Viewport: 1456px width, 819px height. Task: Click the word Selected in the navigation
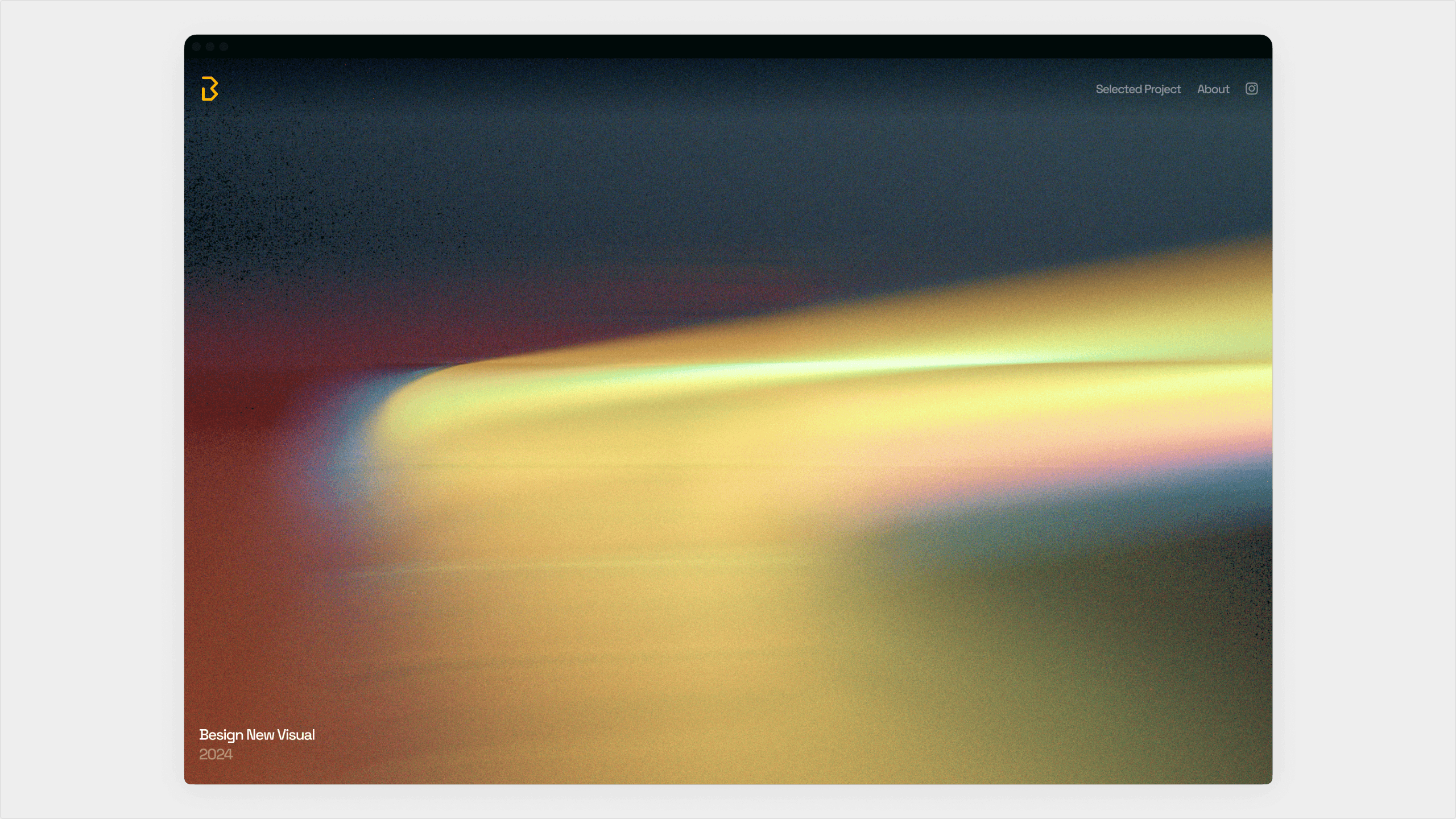1118,89
